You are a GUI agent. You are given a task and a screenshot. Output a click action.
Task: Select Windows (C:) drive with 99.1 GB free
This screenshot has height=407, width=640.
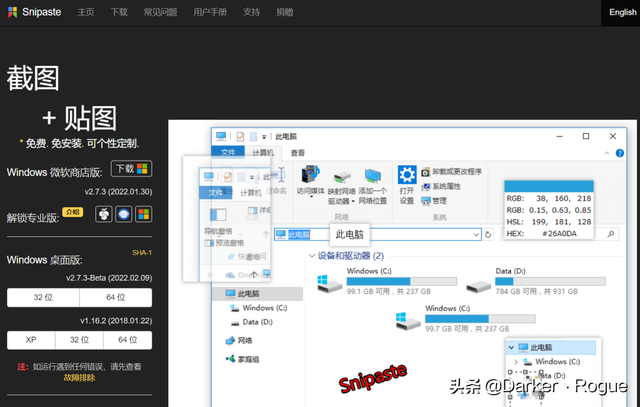pyautogui.click(x=387, y=281)
